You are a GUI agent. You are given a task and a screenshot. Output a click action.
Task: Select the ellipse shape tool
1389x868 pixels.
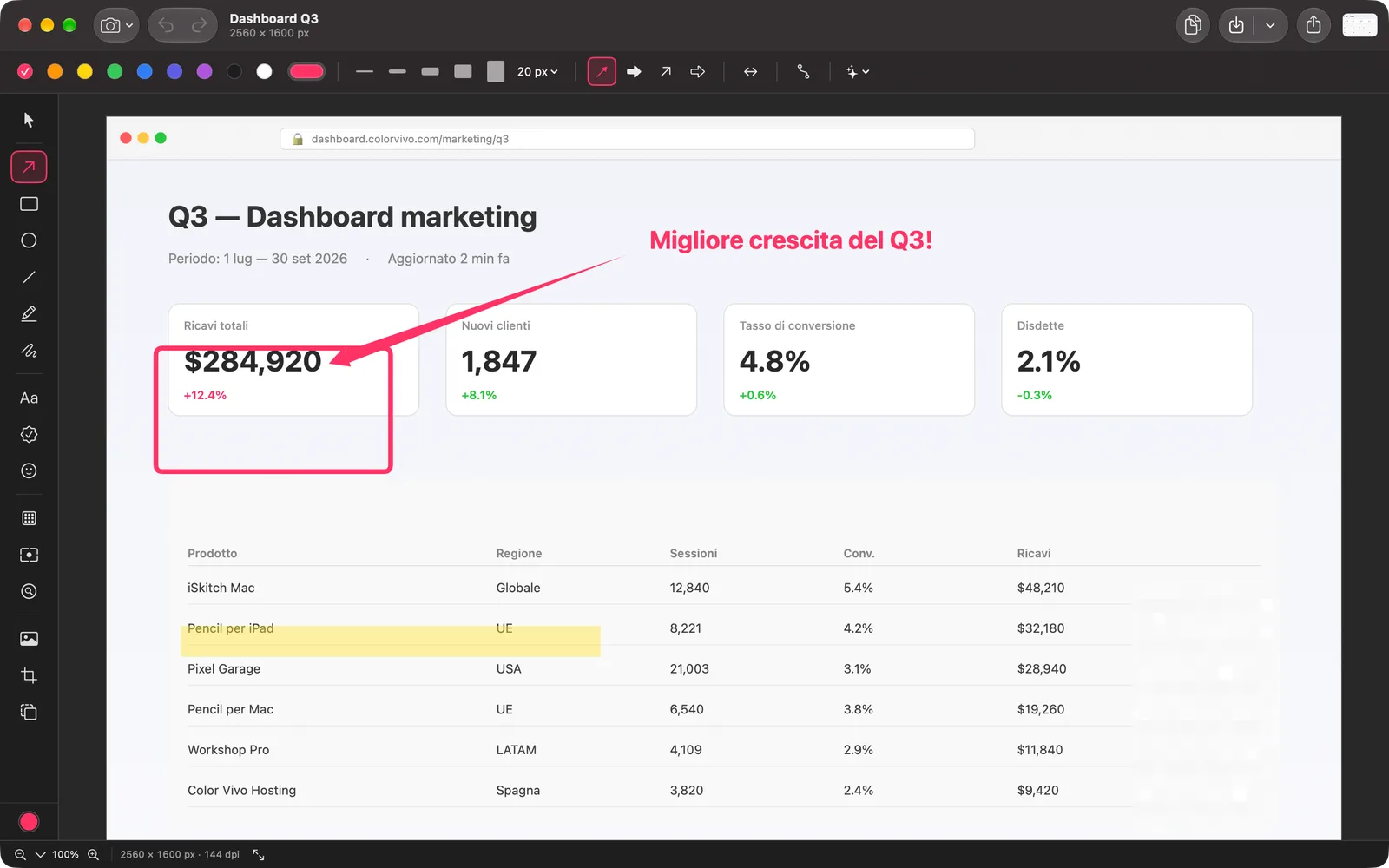(29, 240)
